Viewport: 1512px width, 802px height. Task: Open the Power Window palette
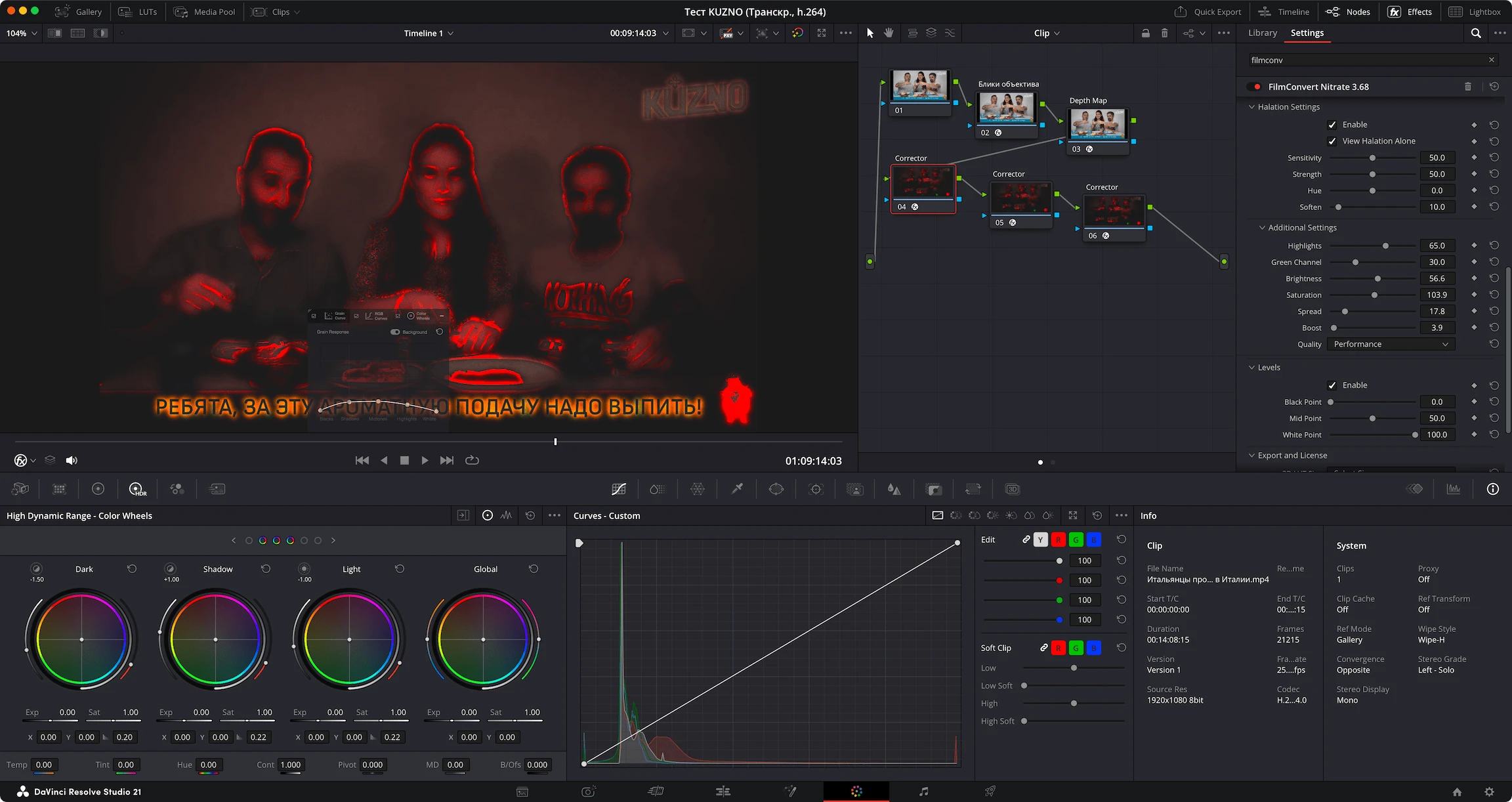tap(776, 489)
